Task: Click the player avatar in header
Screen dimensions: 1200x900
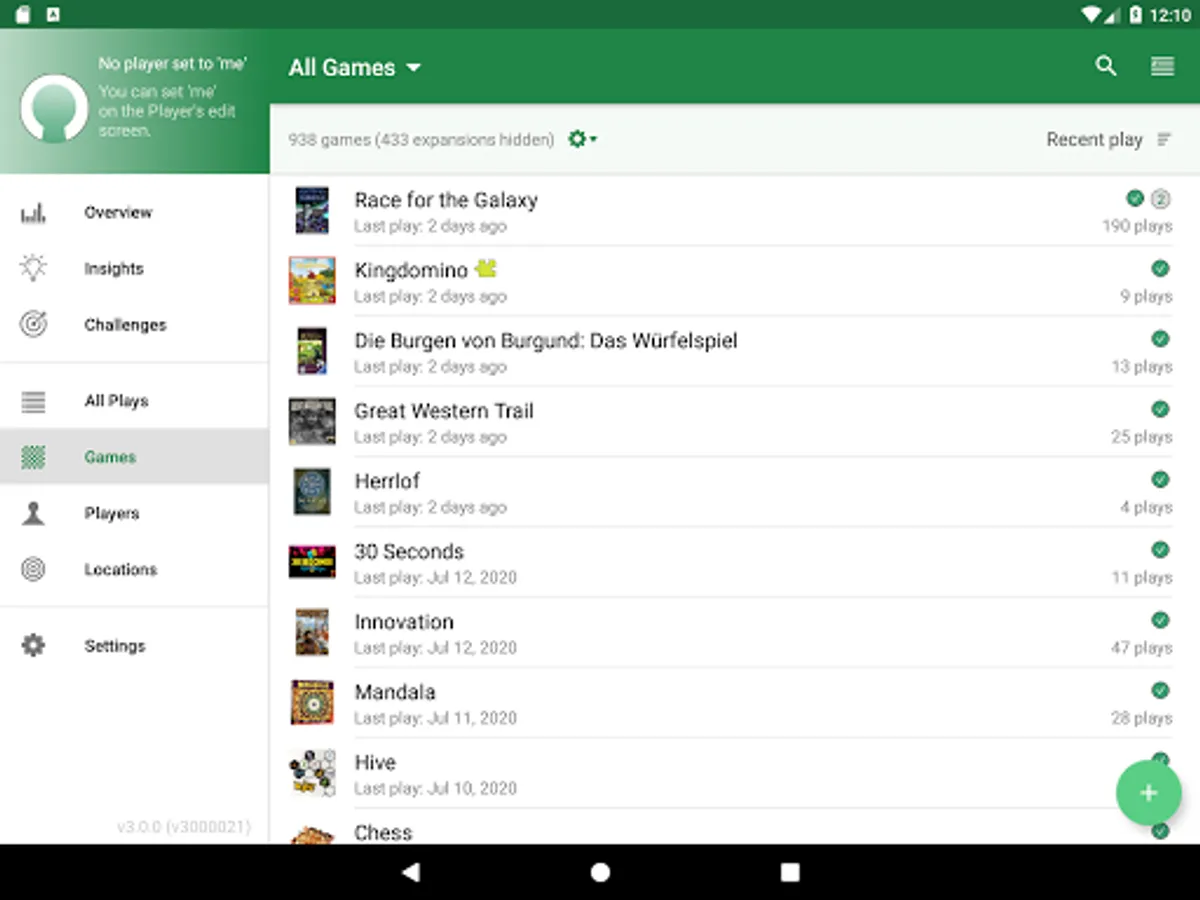Action: click(54, 108)
